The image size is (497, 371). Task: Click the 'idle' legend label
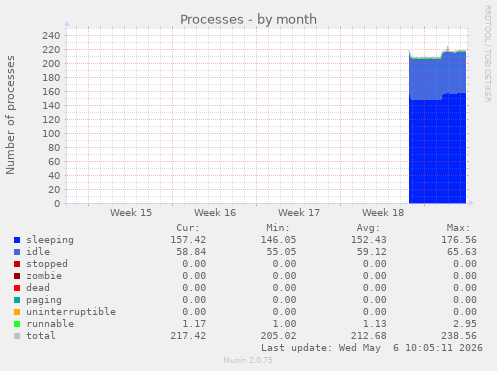tap(38, 252)
